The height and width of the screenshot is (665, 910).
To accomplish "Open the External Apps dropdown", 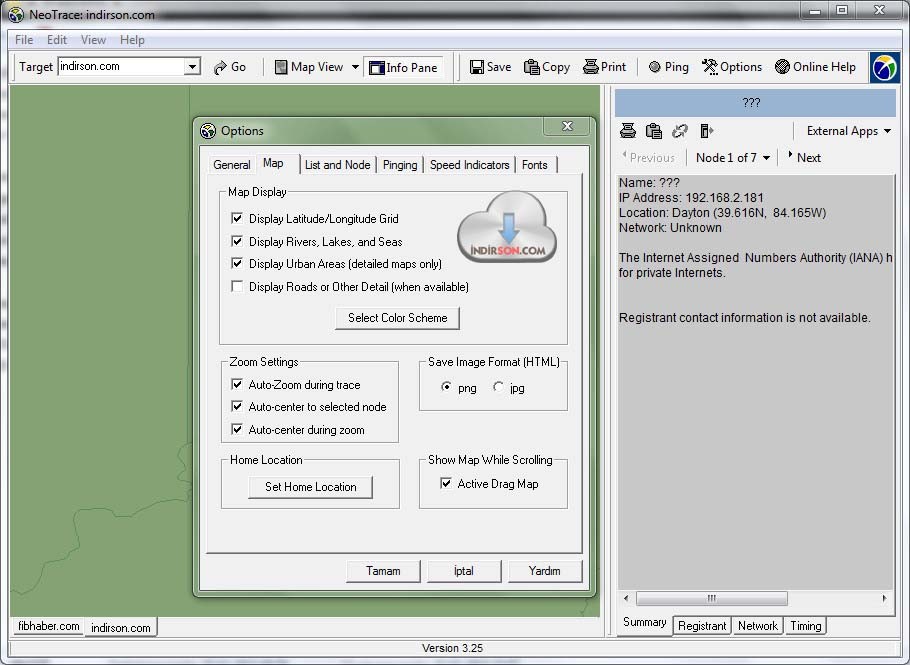I will (848, 131).
